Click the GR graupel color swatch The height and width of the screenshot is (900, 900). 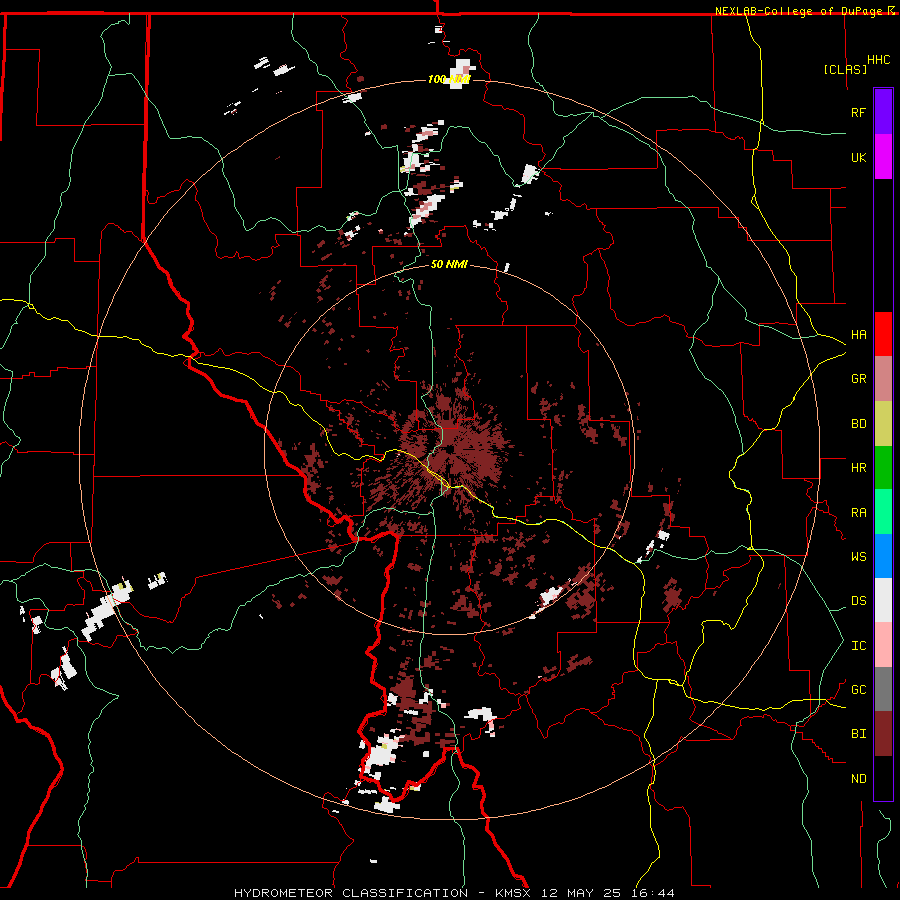point(883,379)
